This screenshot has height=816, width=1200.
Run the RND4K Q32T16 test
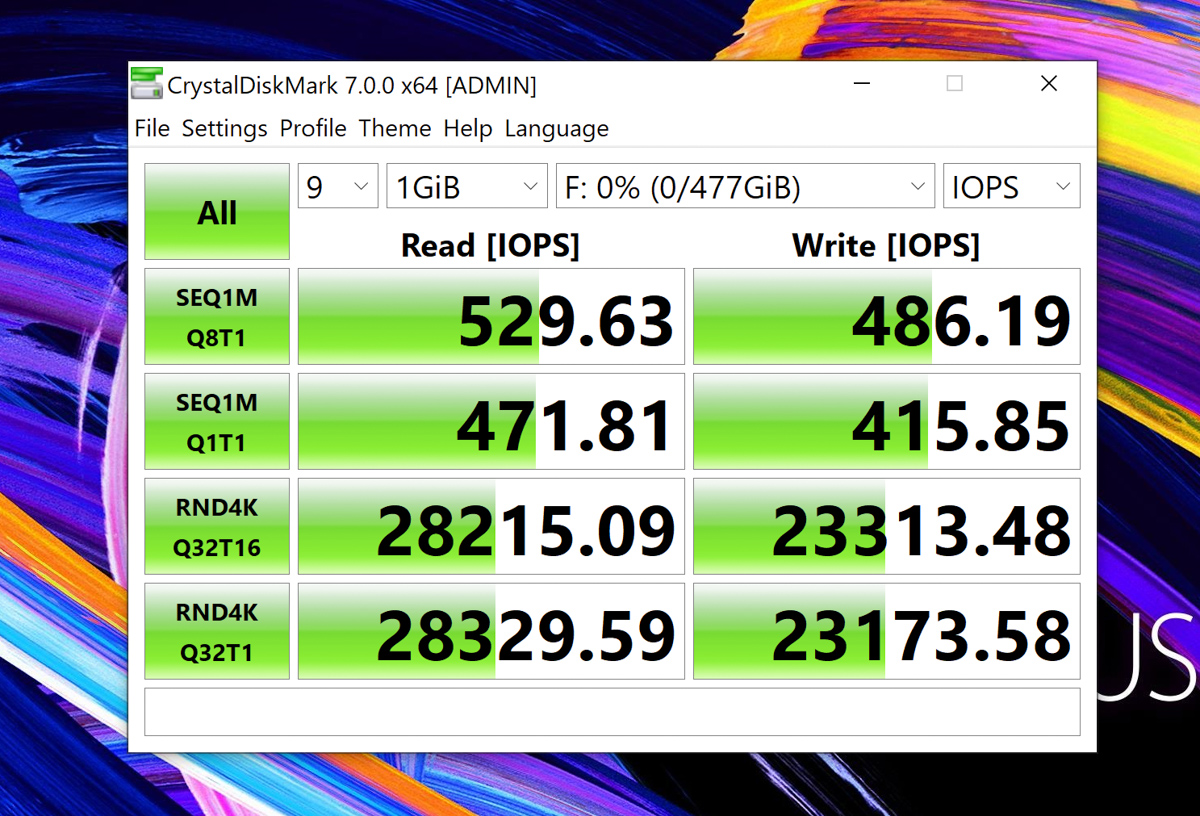[217, 527]
